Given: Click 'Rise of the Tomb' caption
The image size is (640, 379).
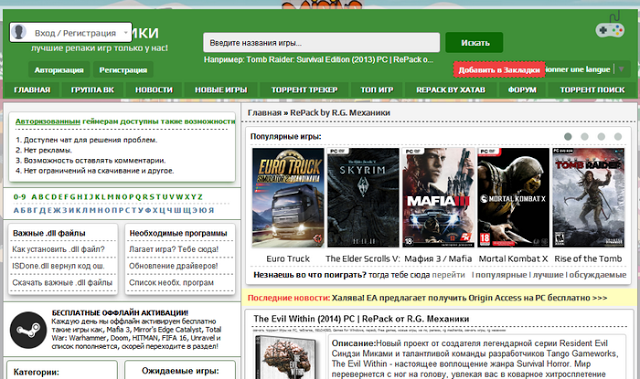Looking at the screenshot, I should (x=588, y=259).
